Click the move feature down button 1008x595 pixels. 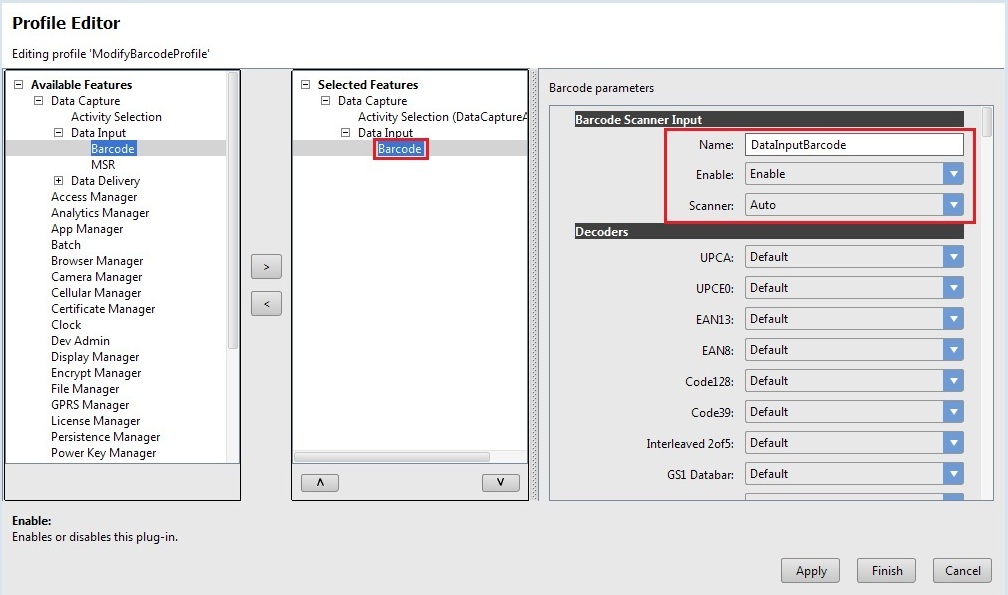[500, 482]
